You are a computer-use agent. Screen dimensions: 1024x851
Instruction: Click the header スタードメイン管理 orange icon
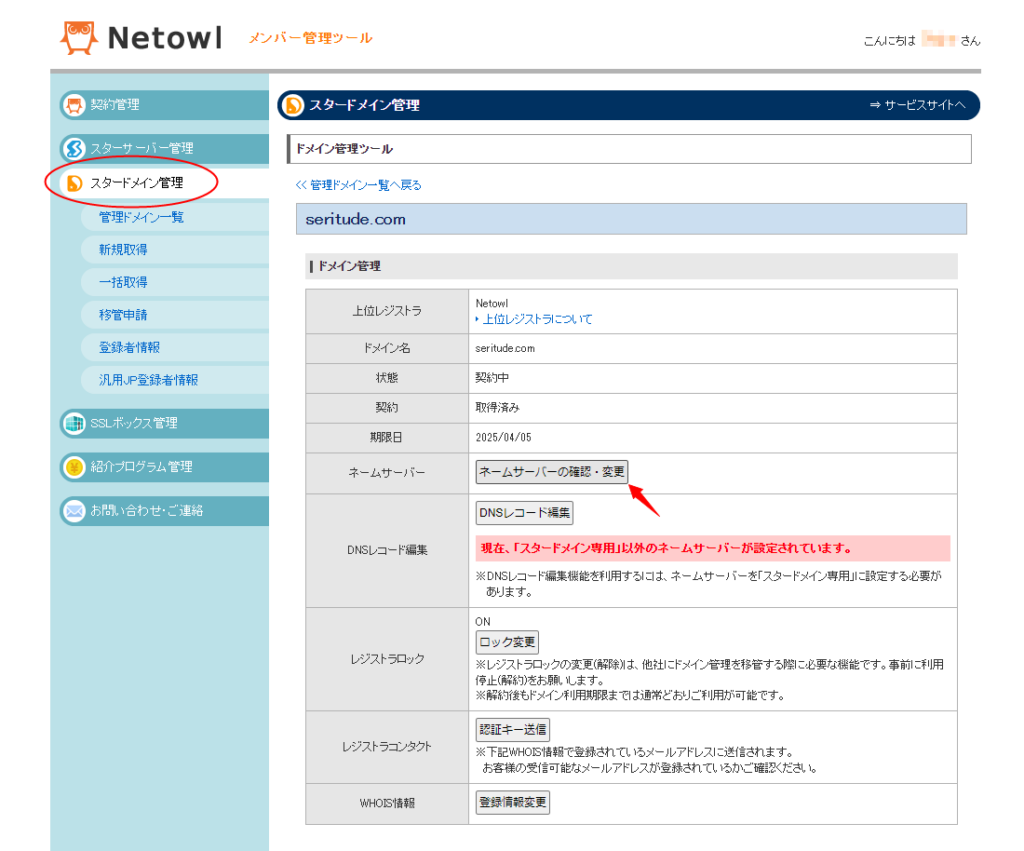point(293,105)
